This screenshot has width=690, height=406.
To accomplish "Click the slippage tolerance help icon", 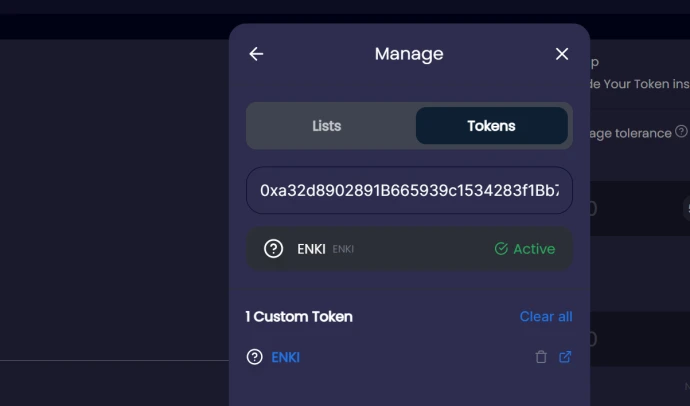I will [x=681, y=132].
